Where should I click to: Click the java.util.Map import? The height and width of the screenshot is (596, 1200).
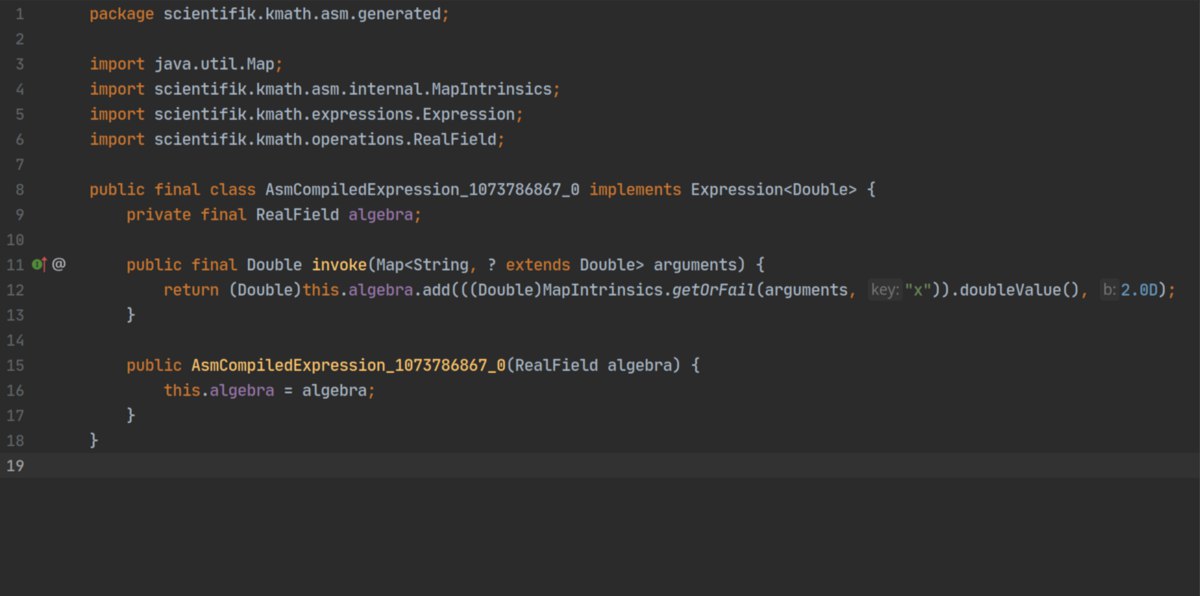(x=215, y=65)
